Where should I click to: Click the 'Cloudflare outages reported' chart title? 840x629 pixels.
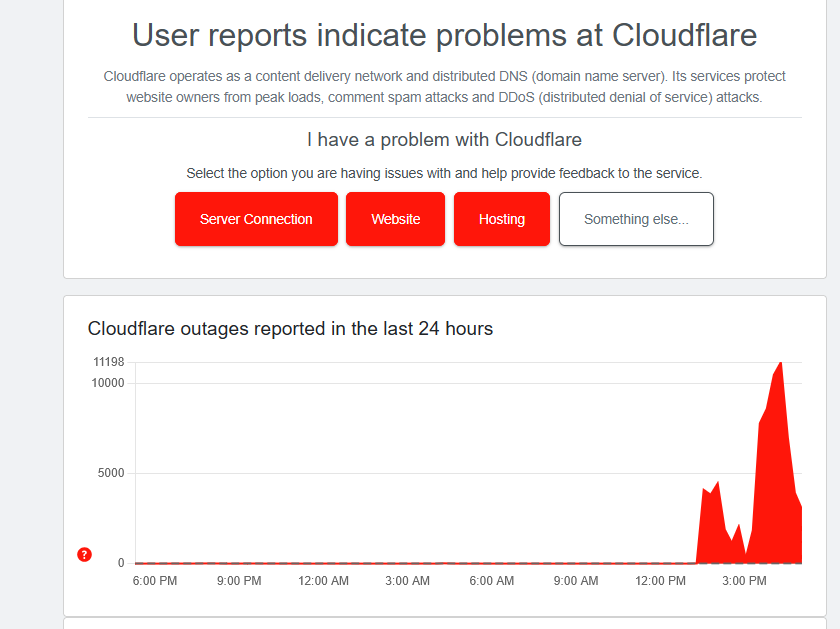(x=290, y=328)
